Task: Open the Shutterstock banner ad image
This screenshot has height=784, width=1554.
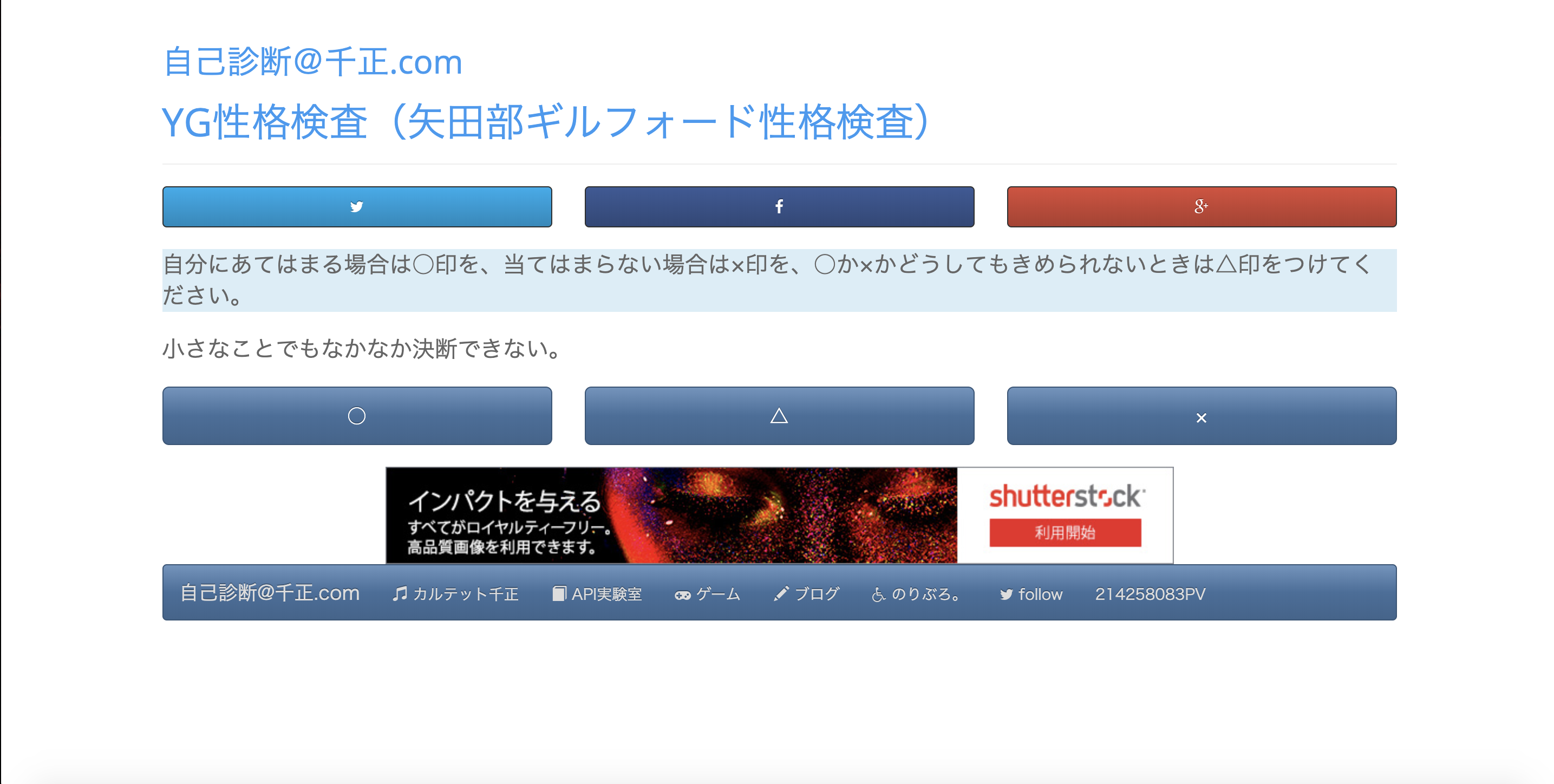Action: [x=779, y=515]
